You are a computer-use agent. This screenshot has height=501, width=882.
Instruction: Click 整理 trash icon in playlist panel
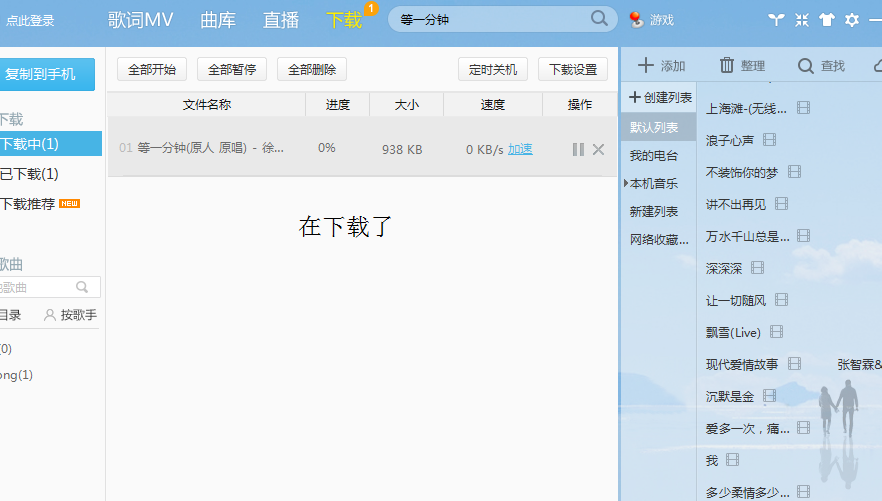(x=727, y=65)
